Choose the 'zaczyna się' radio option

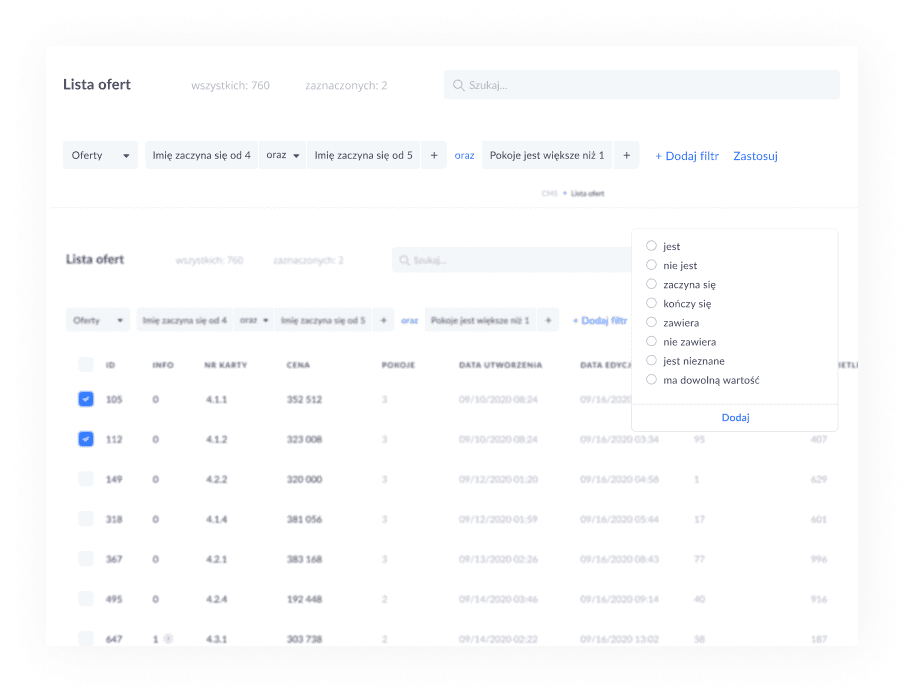652,284
